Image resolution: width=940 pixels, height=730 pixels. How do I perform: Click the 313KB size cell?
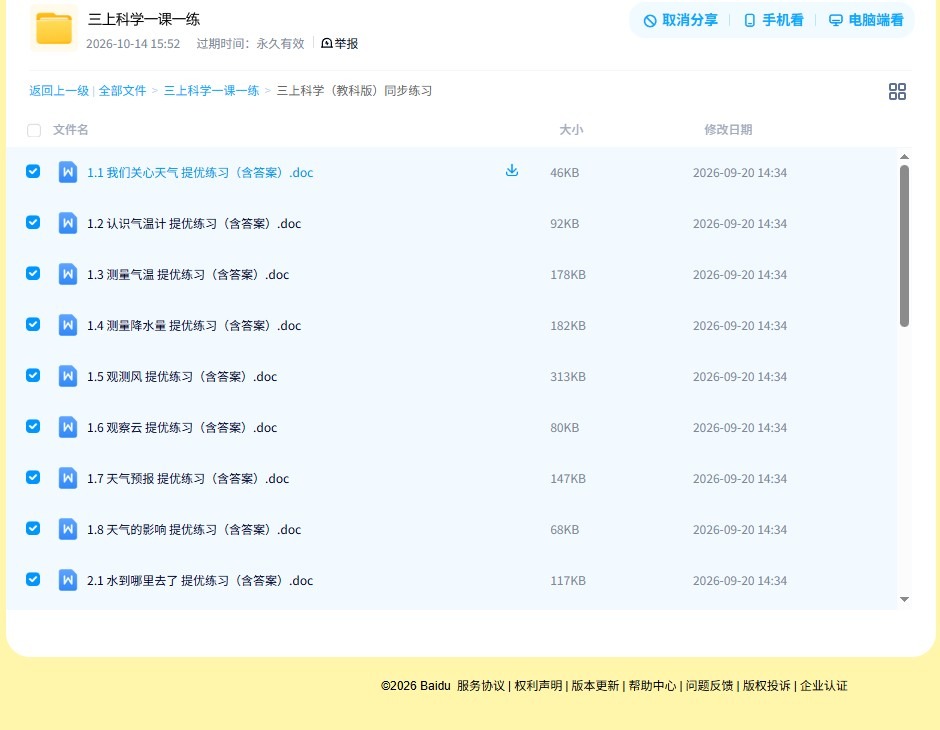pyautogui.click(x=568, y=376)
